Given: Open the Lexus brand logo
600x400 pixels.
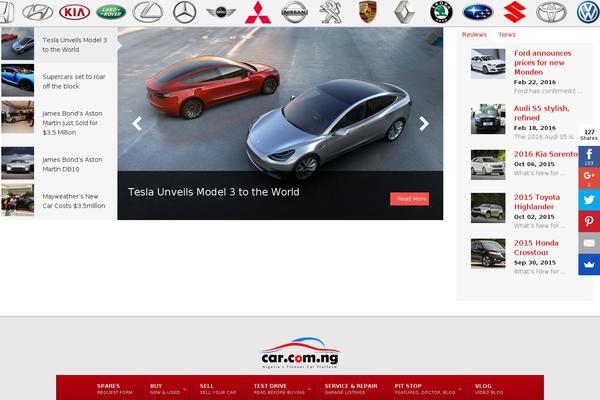Looking at the screenshot, I should point(148,12).
